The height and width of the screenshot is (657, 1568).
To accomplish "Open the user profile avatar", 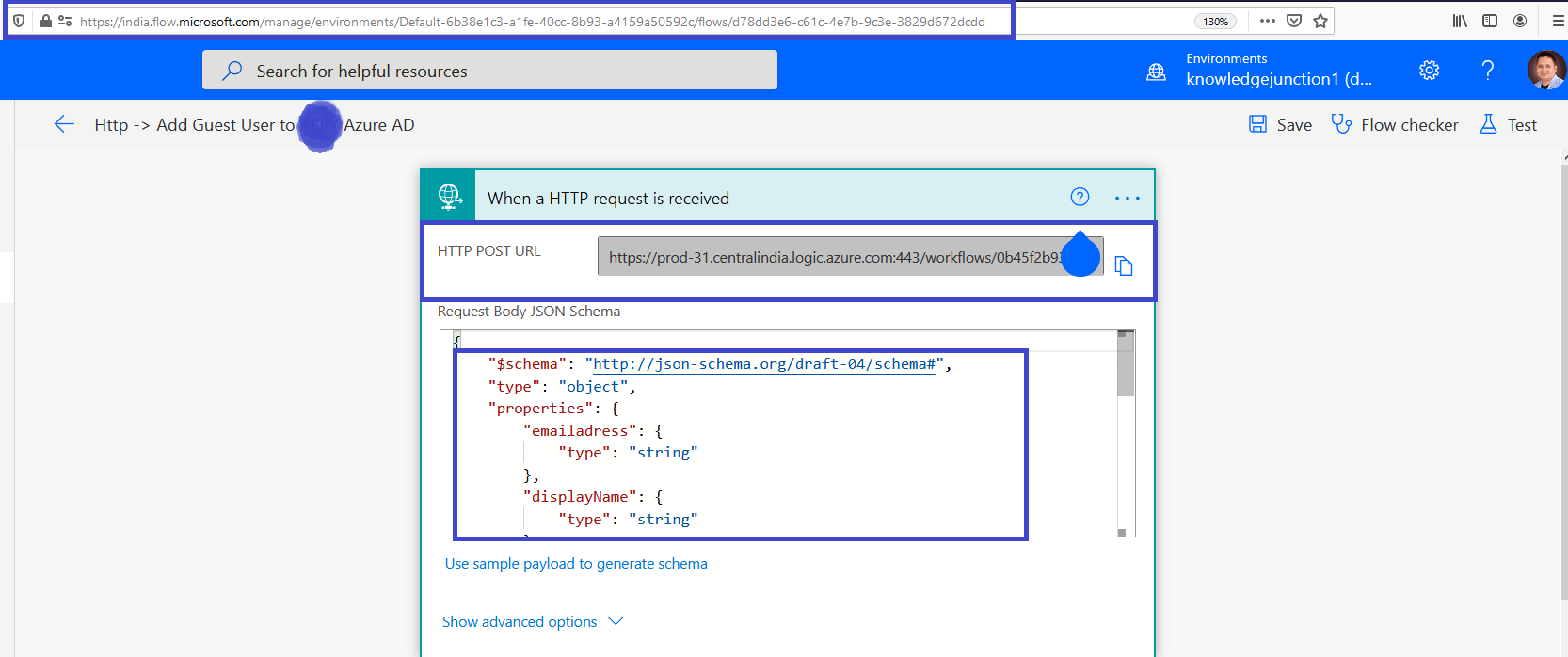I will [x=1546, y=70].
